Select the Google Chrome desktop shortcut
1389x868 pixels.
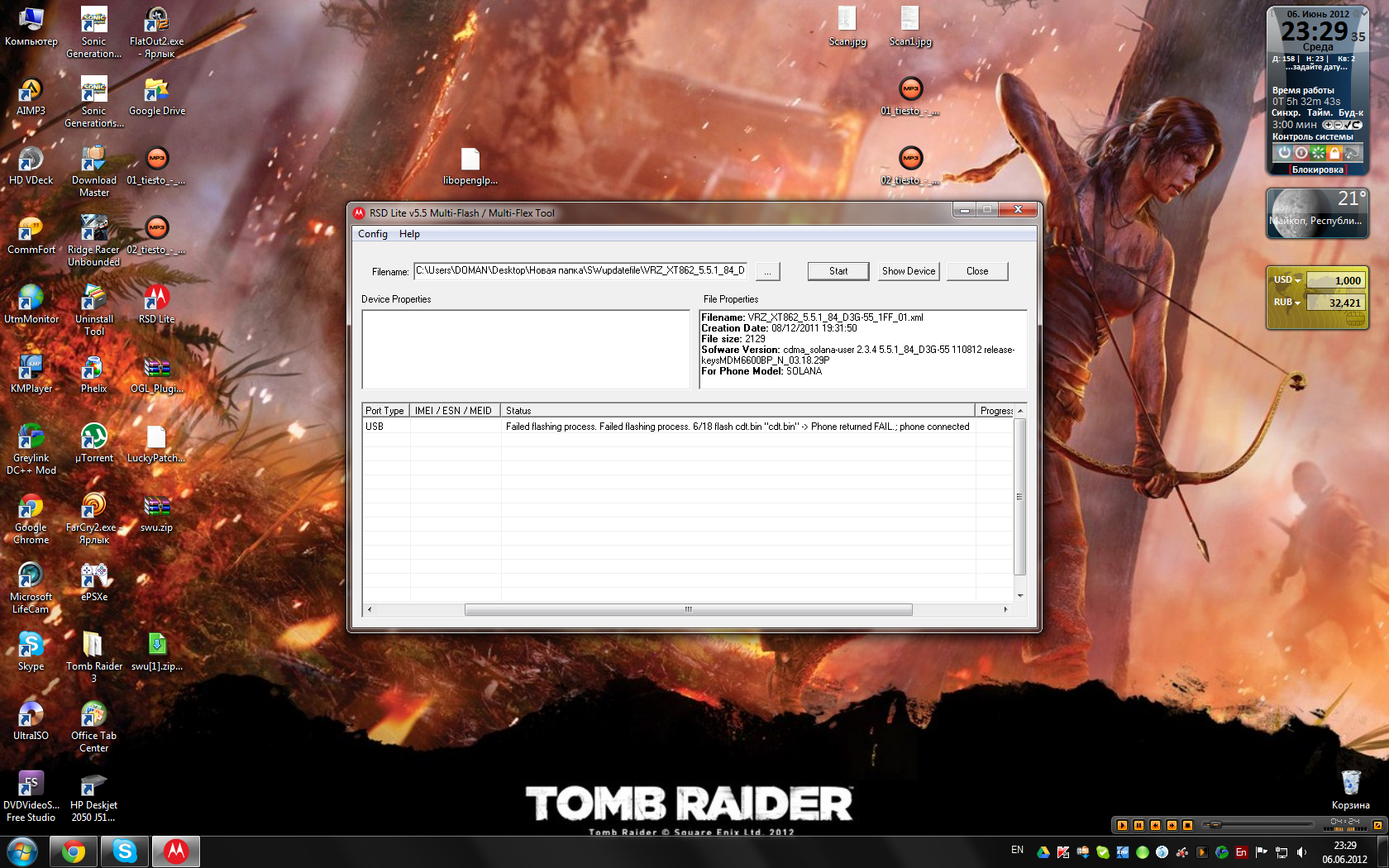(x=31, y=519)
